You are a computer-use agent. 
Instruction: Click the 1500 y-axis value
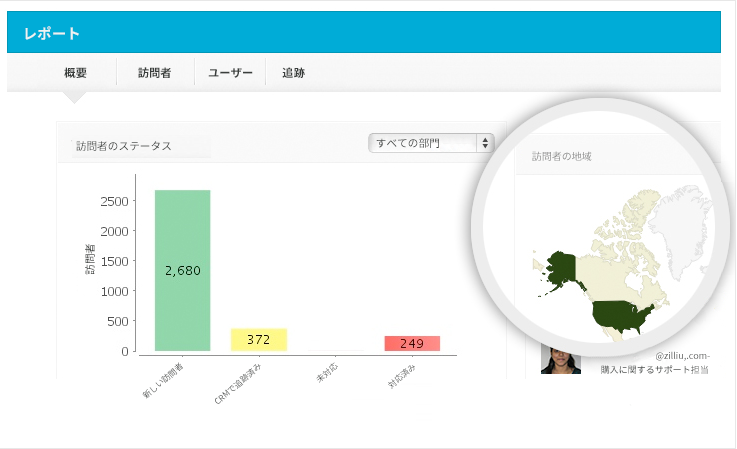[114, 261]
